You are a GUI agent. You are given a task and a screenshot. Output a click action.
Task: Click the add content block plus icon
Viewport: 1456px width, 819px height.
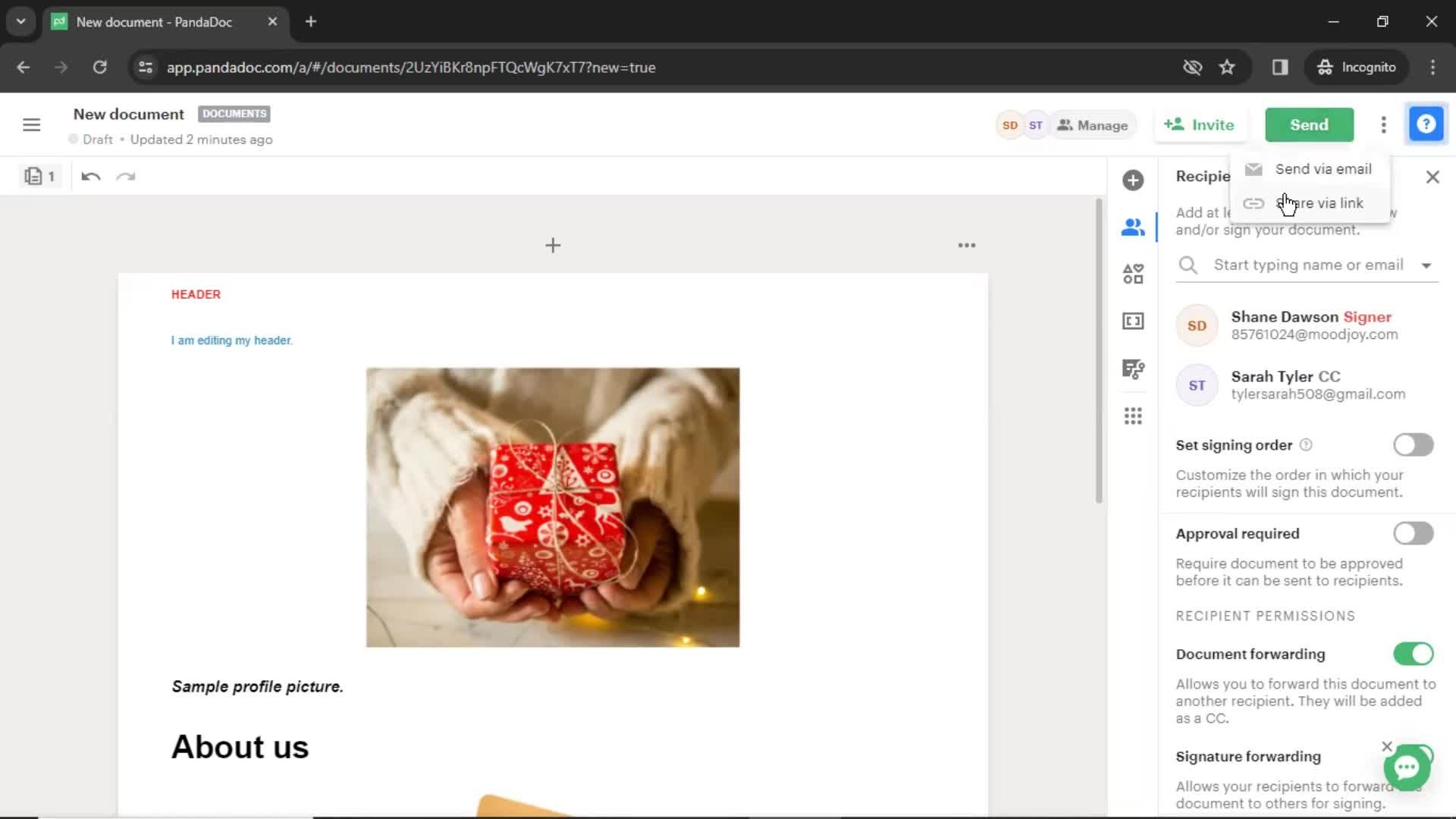pos(553,245)
